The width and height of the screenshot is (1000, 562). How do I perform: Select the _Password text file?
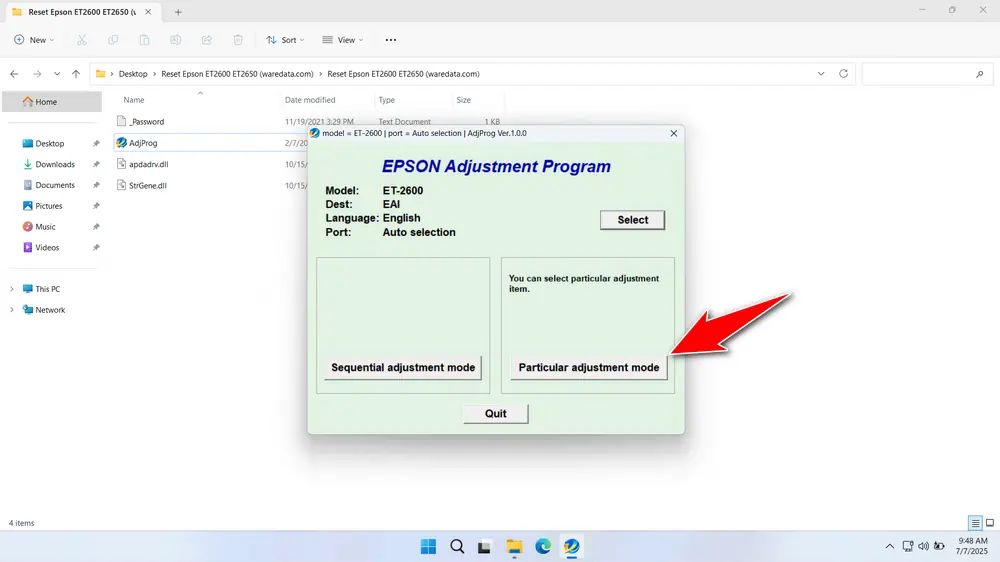(147, 122)
